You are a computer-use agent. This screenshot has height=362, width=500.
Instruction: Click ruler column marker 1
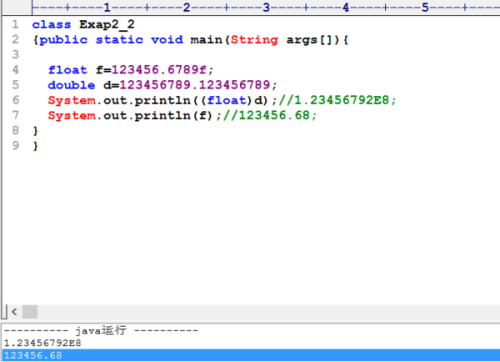pyautogui.click(x=107, y=7)
